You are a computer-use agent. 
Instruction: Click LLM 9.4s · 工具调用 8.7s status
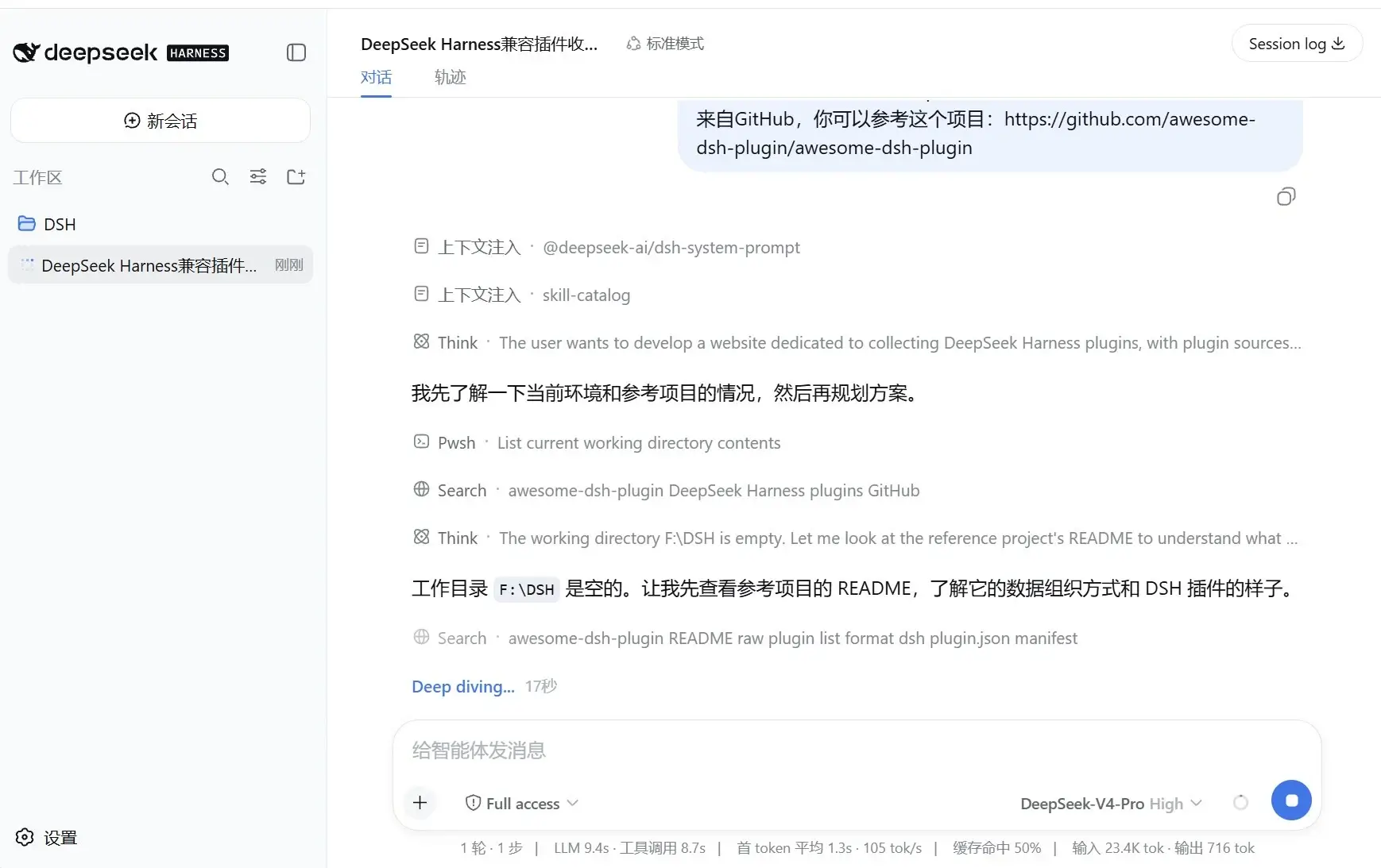(x=629, y=848)
